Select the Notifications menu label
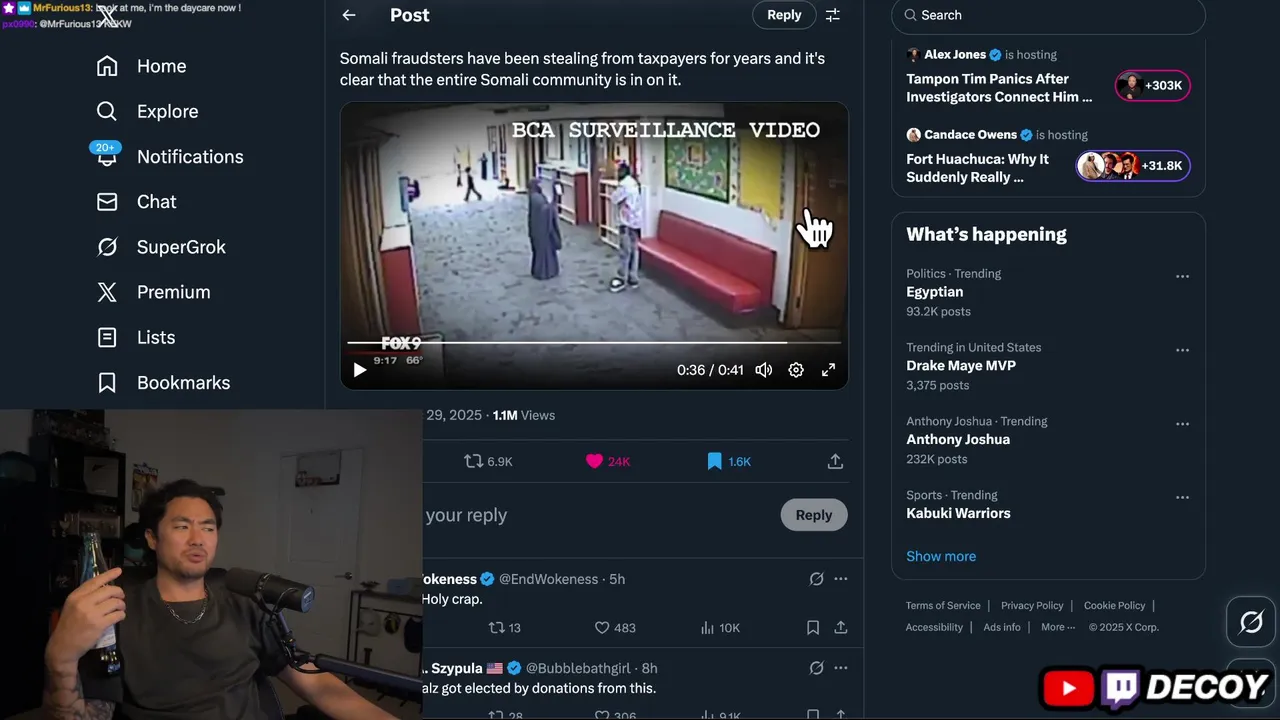Screen dimensions: 1280x720 [x=190, y=156]
